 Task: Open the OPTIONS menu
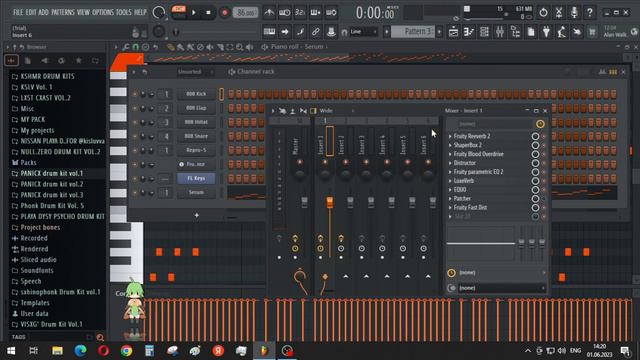click(103, 12)
